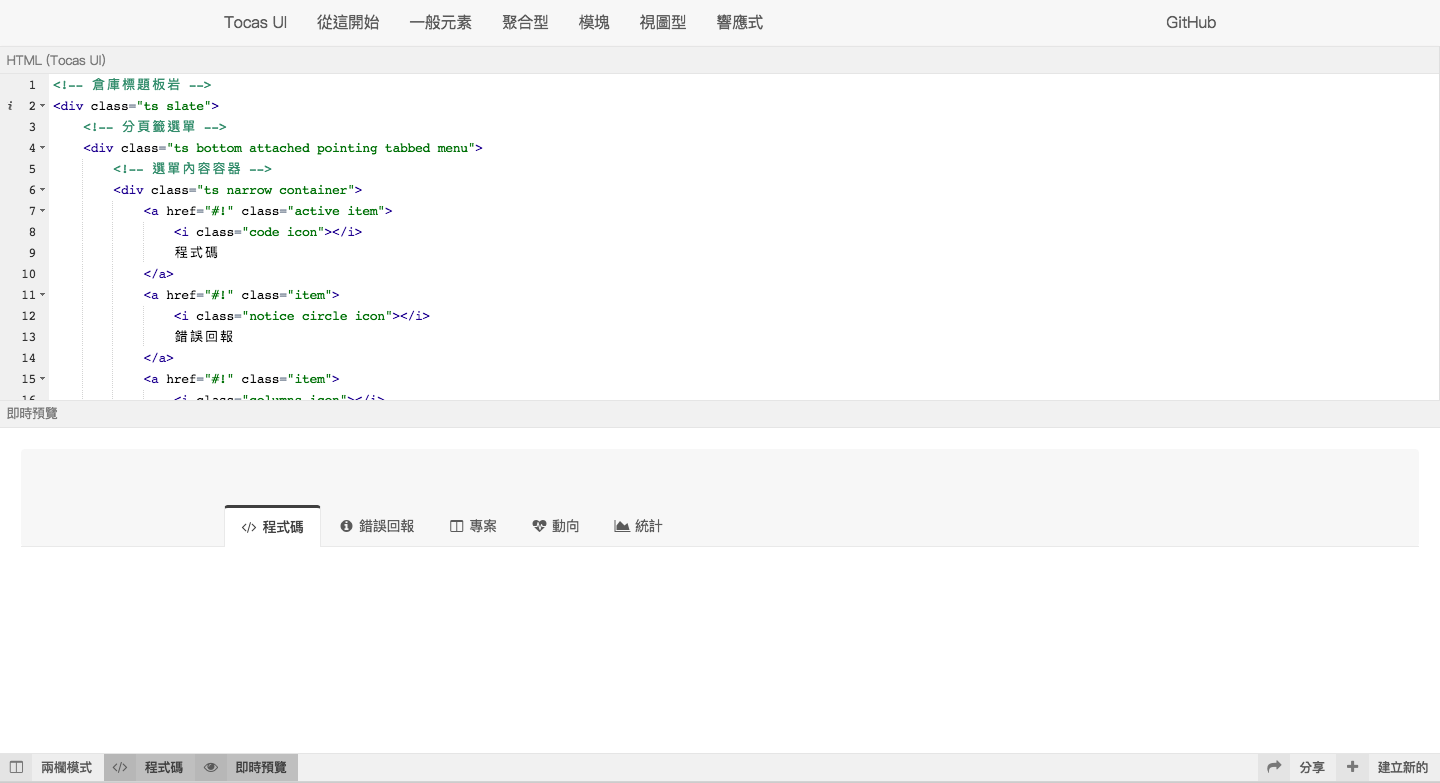Click the area chart icon on 統計 tab
1440x783 pixels.
pos(622,526)
